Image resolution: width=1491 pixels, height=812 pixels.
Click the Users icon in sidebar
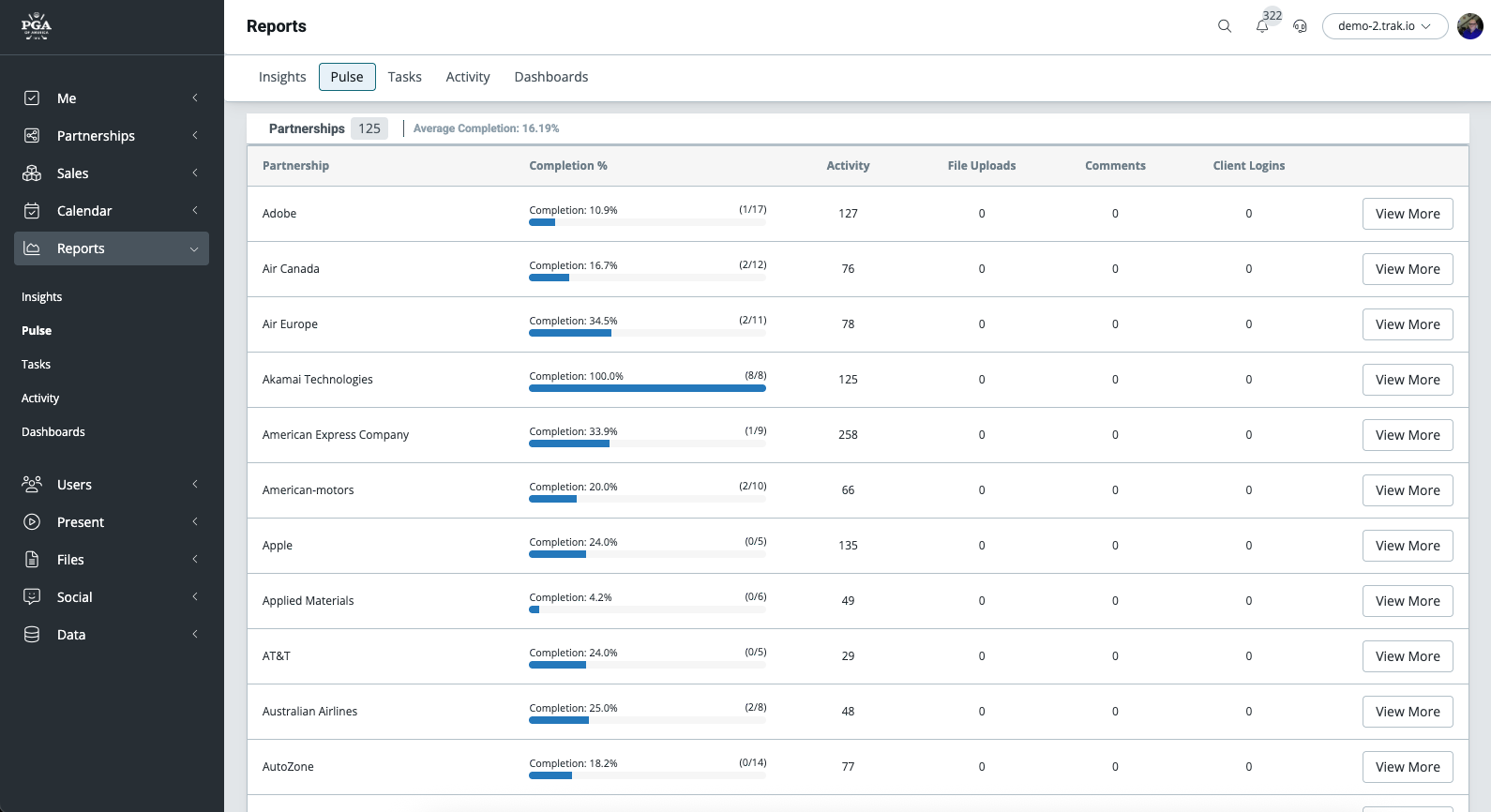click(32, 484)
